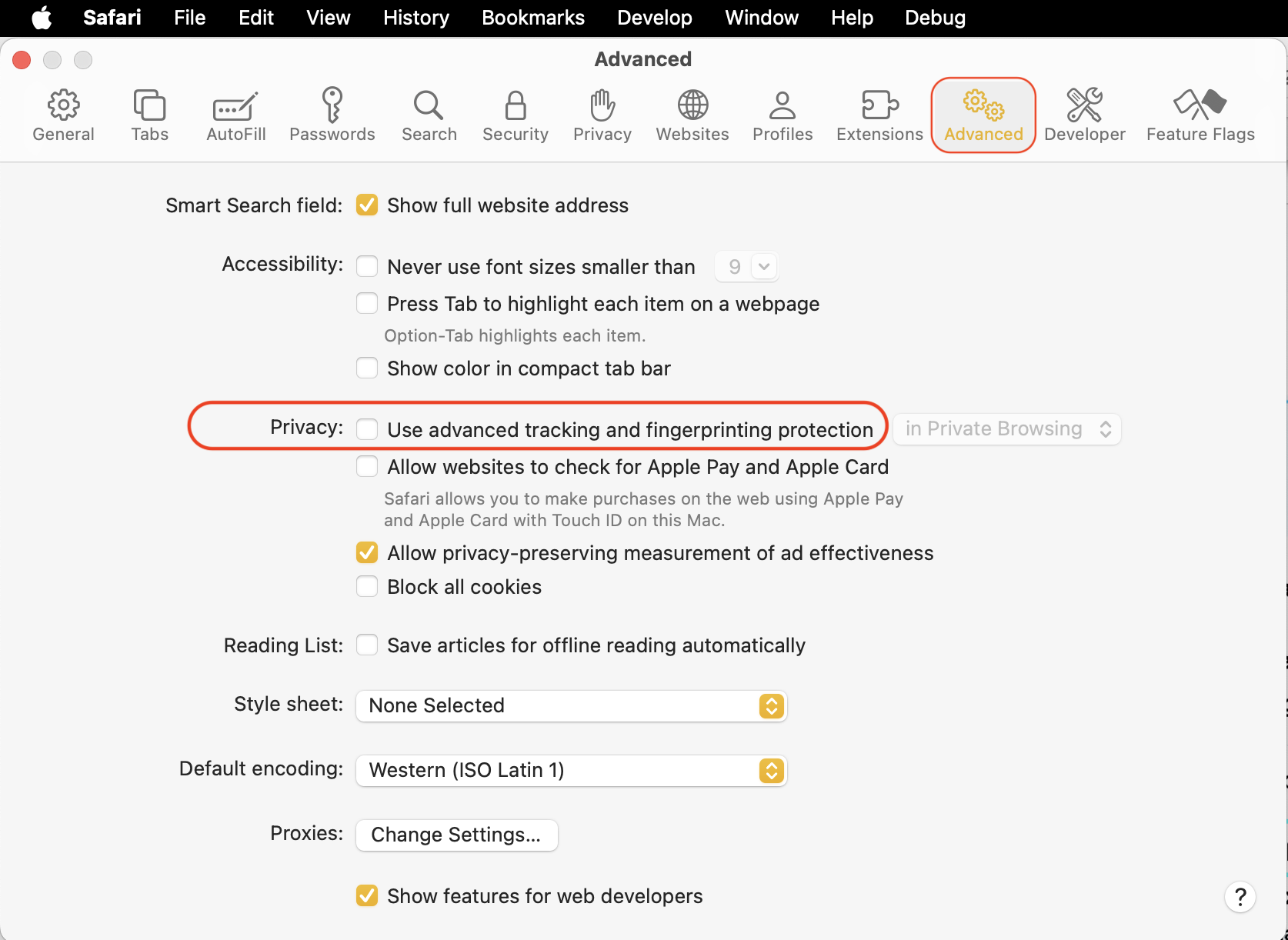Open the Feature Flags pane
The height and width of the screenshot is (940, 1288).
pyautogui.click(x=1200, y=116)
